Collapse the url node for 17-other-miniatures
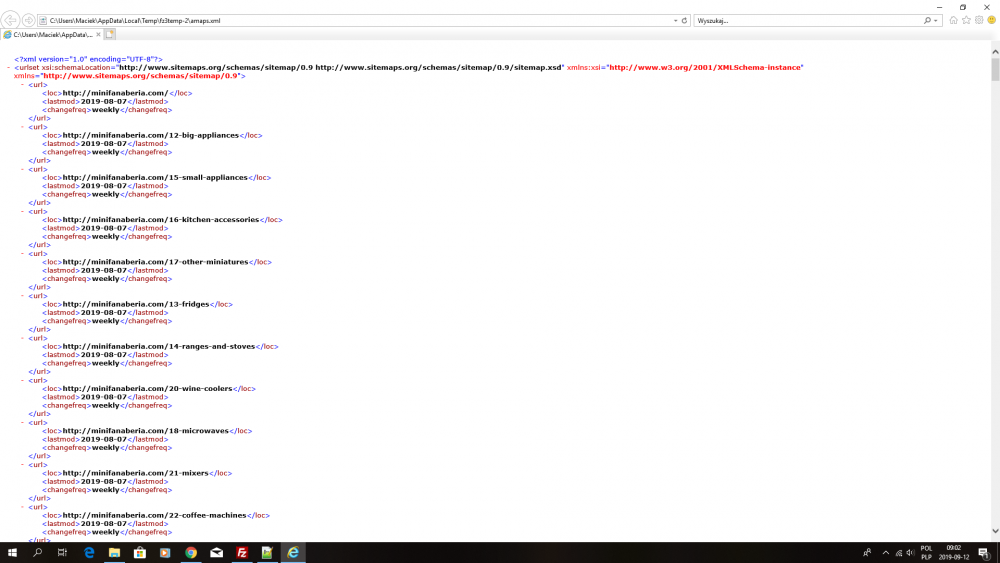Image resolution: width=1000 pixels, height=563 pixels. click(x=22, y=253)
